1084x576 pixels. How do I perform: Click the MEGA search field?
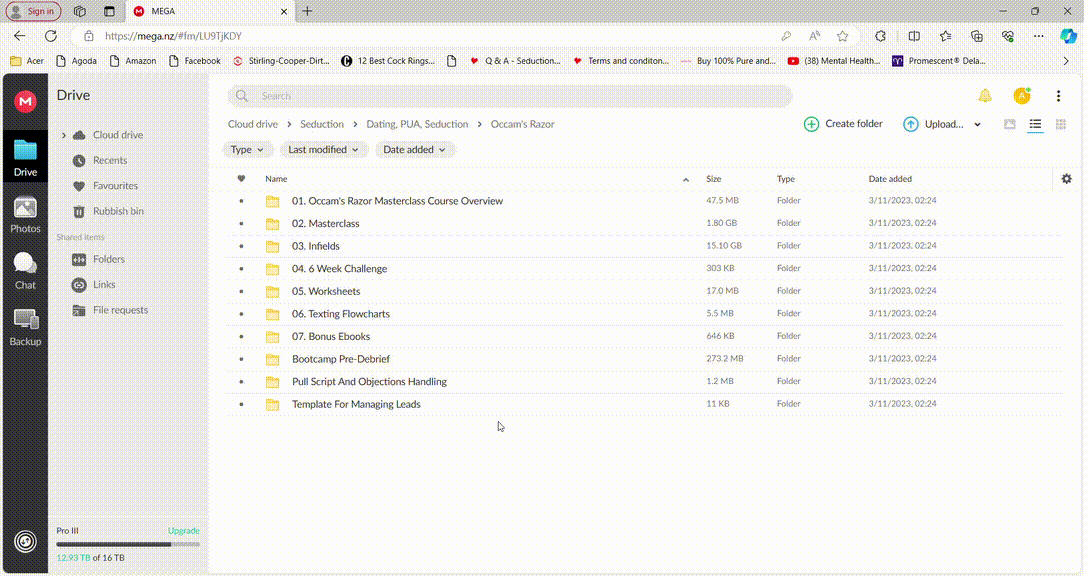[x=510, y=96]
